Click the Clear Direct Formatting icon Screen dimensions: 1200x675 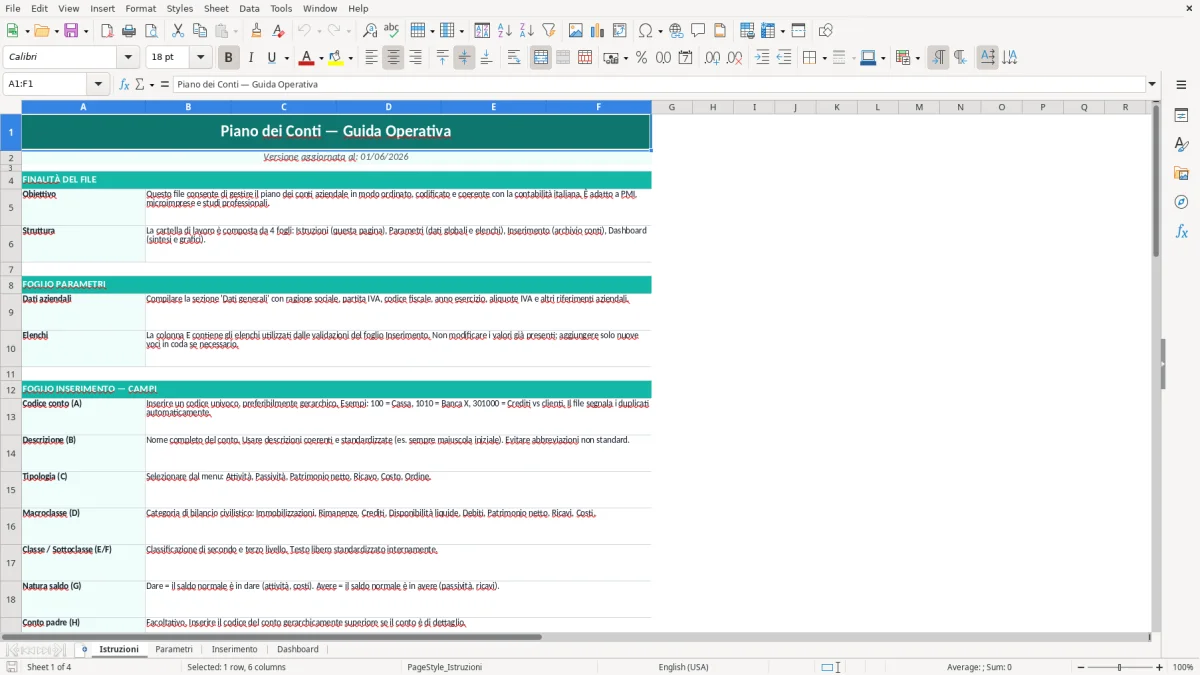tap(279, 31)
